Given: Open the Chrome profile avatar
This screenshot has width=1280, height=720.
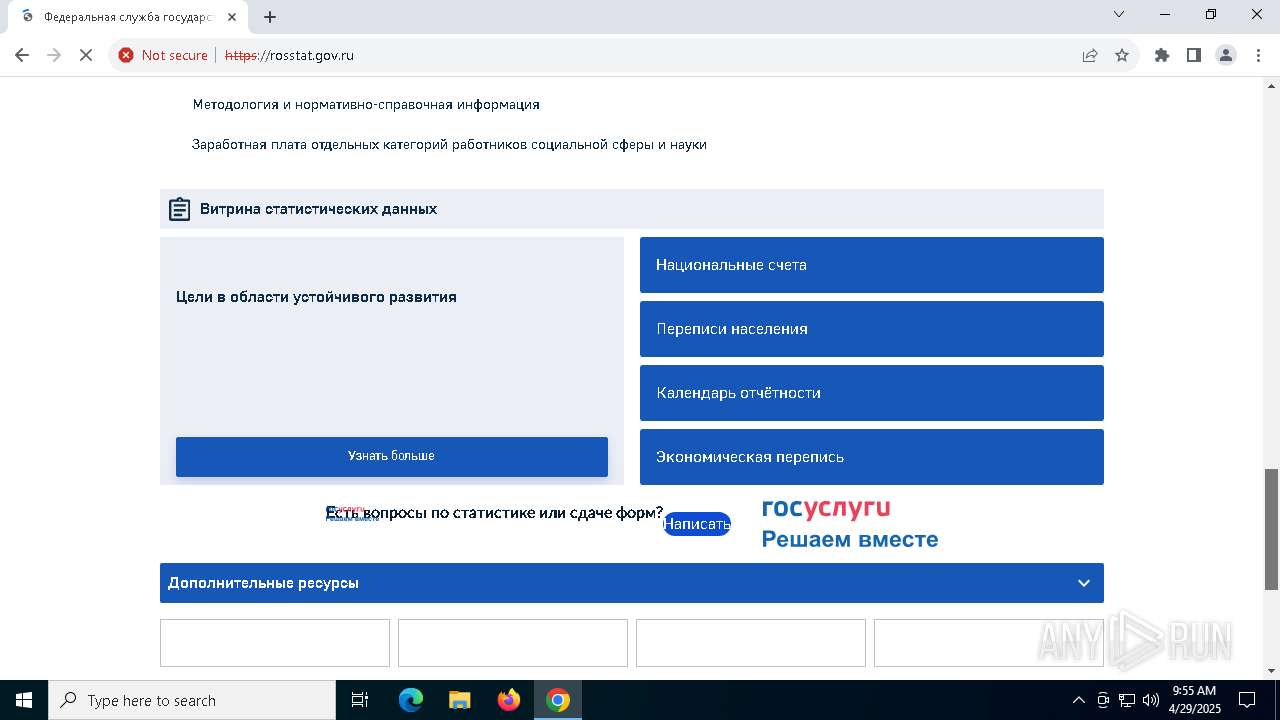Looking at the screenshot, I should (x=1226, y=55).
